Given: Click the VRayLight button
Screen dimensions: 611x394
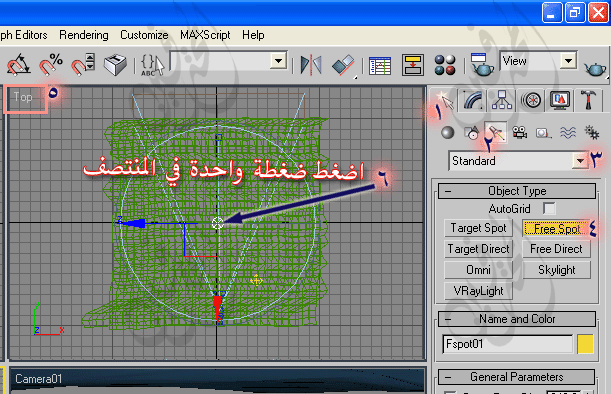Looking at the screenshot, I should click(x=479, y=291).
